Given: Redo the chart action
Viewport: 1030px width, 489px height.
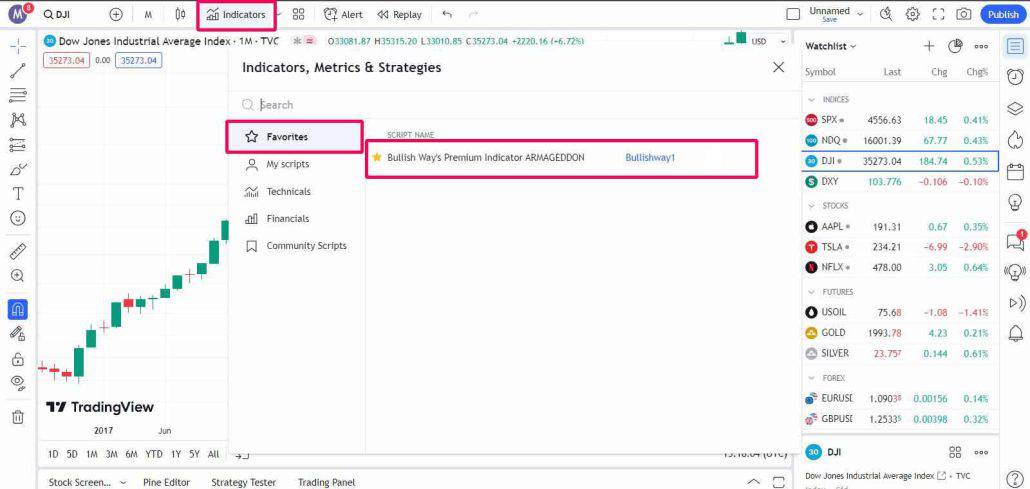Looking at the screenshot, I should [473, 14].
